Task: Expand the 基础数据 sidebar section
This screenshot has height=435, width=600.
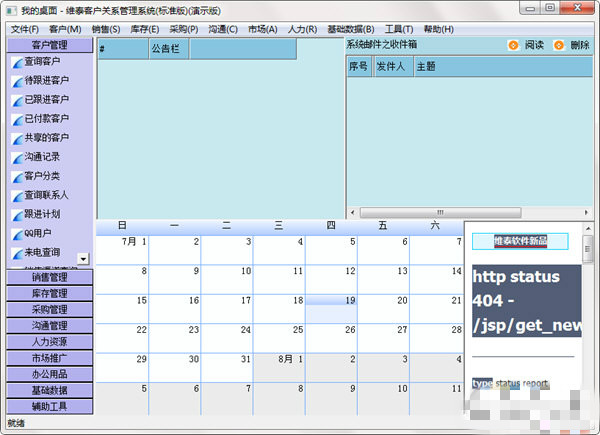Action: pos(50,390)
